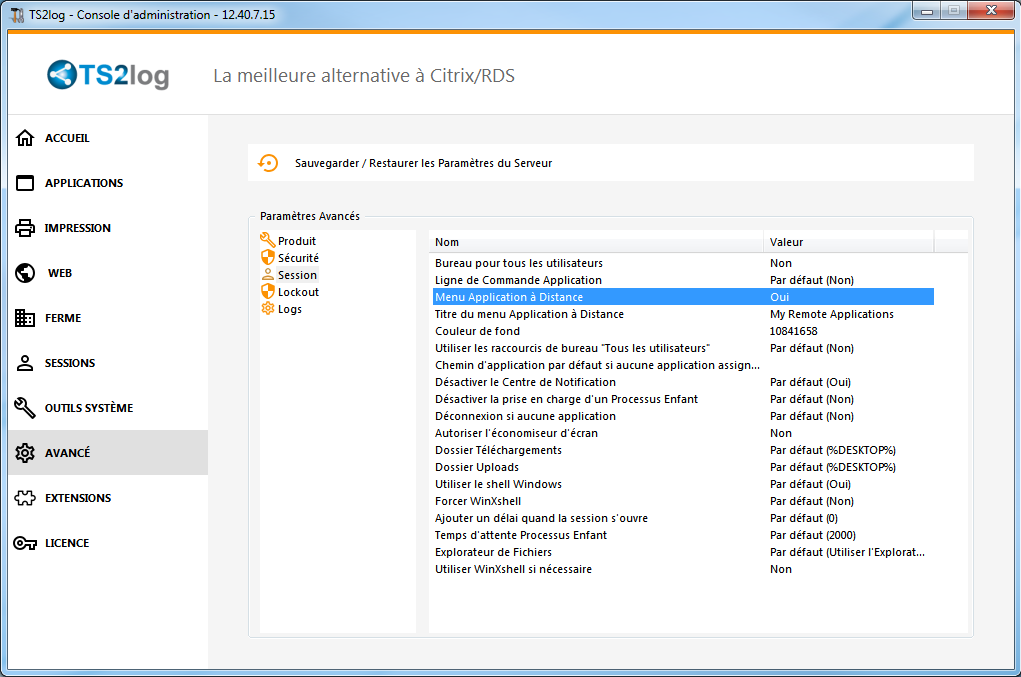Click the Extensions puzzle piece icon
The width and height of the screenshot is (1021, 677).
tap(25, 498)
